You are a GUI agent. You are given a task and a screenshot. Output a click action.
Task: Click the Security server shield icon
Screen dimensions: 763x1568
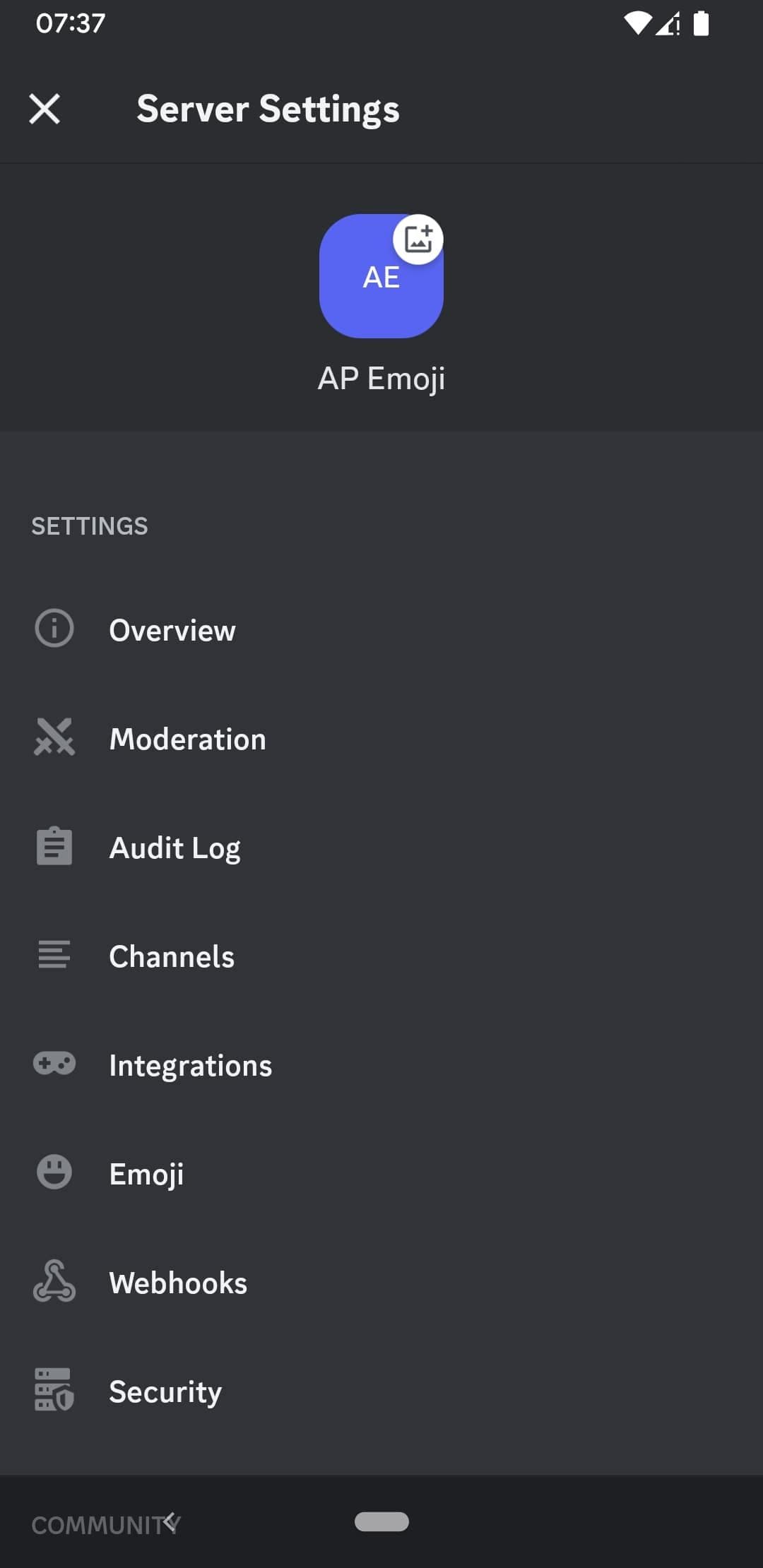[x=54, y=1390]
